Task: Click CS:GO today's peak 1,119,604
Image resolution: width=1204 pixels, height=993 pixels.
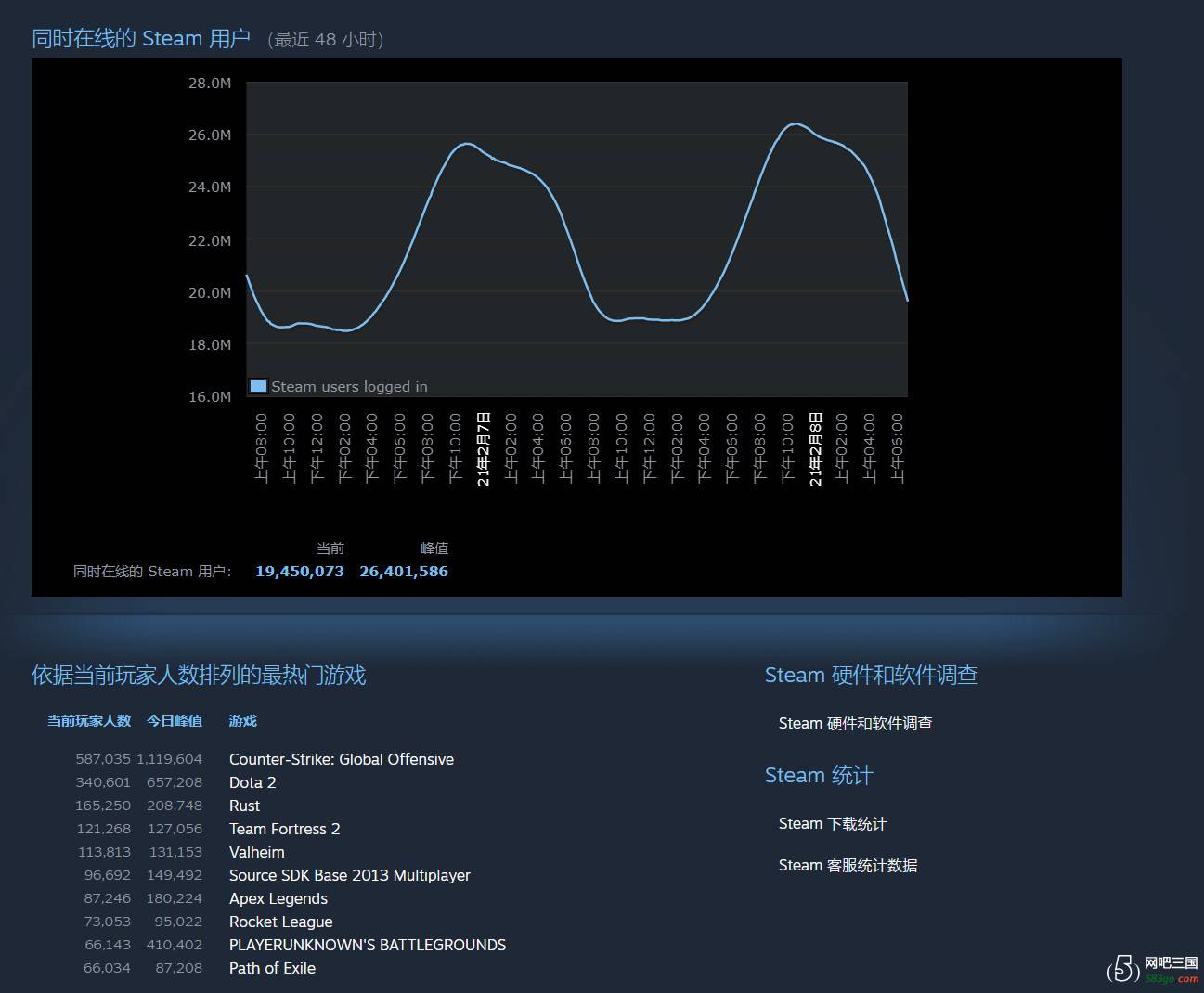Action: [169, 759]
